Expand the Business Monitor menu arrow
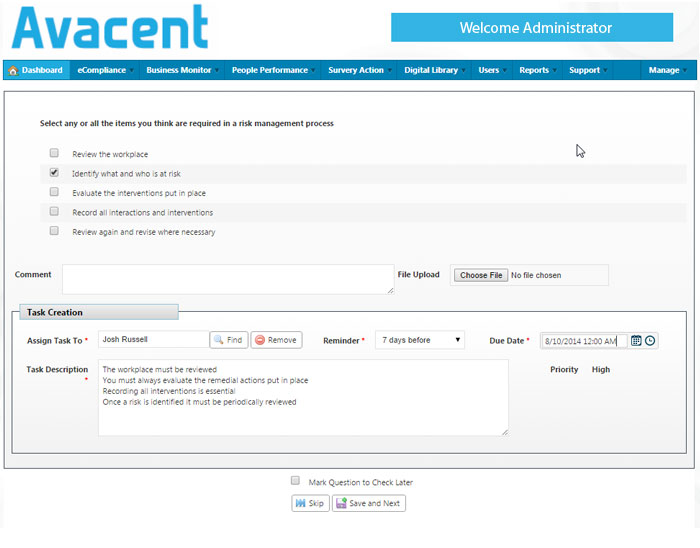This screenshot has width=700, height=548. pyautogui.click(x=217, y=71)
